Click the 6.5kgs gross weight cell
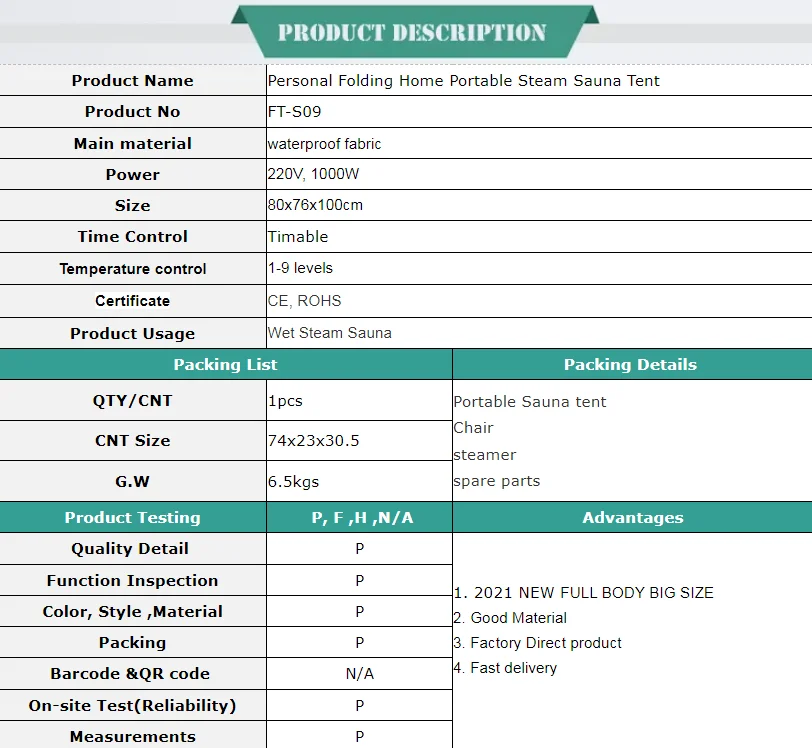 [x=359, y=482]
